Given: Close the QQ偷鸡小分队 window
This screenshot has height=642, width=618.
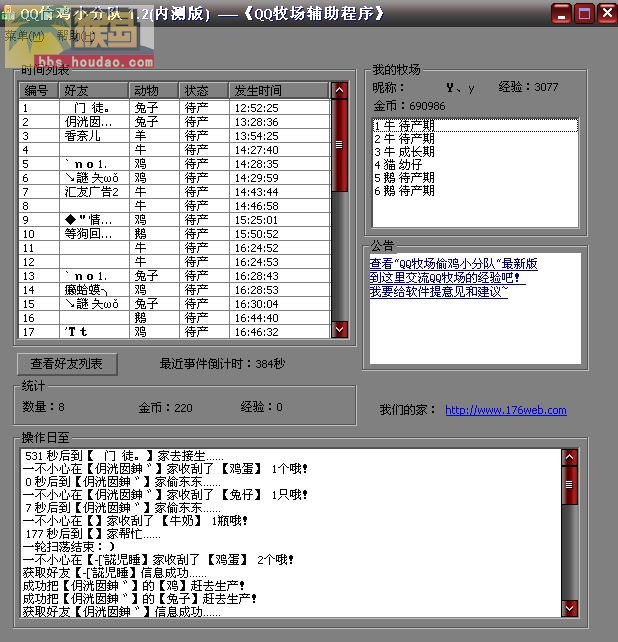Looking at the screenshot, I should click(x=607, y=13).
